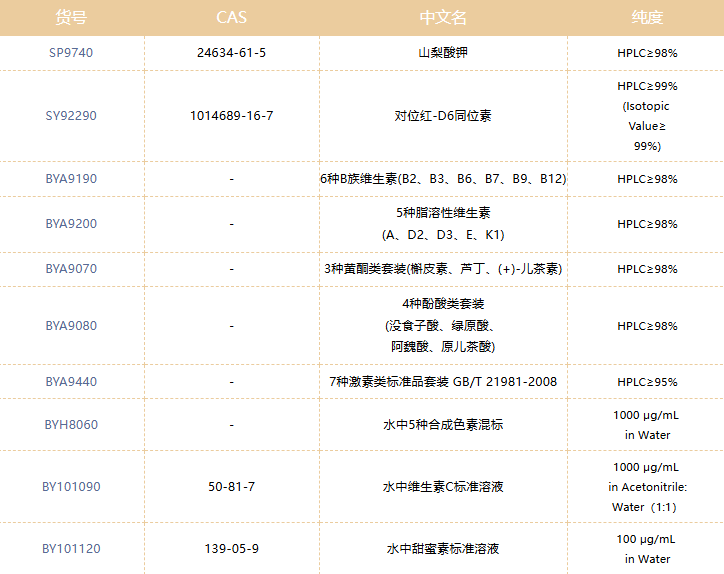Click the BY101120 product code
The image size is (724, 574).
71,549
